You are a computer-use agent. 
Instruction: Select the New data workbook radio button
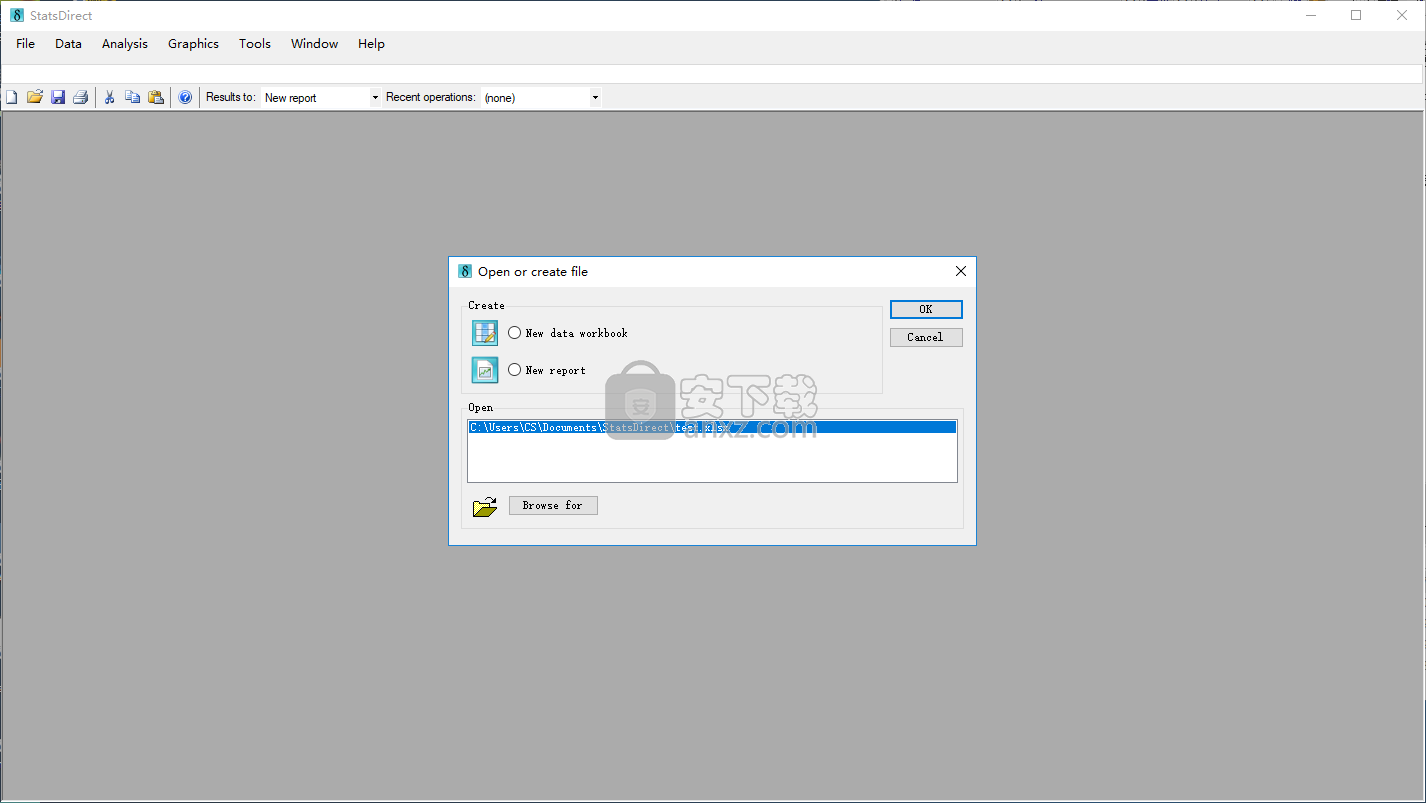515,333
